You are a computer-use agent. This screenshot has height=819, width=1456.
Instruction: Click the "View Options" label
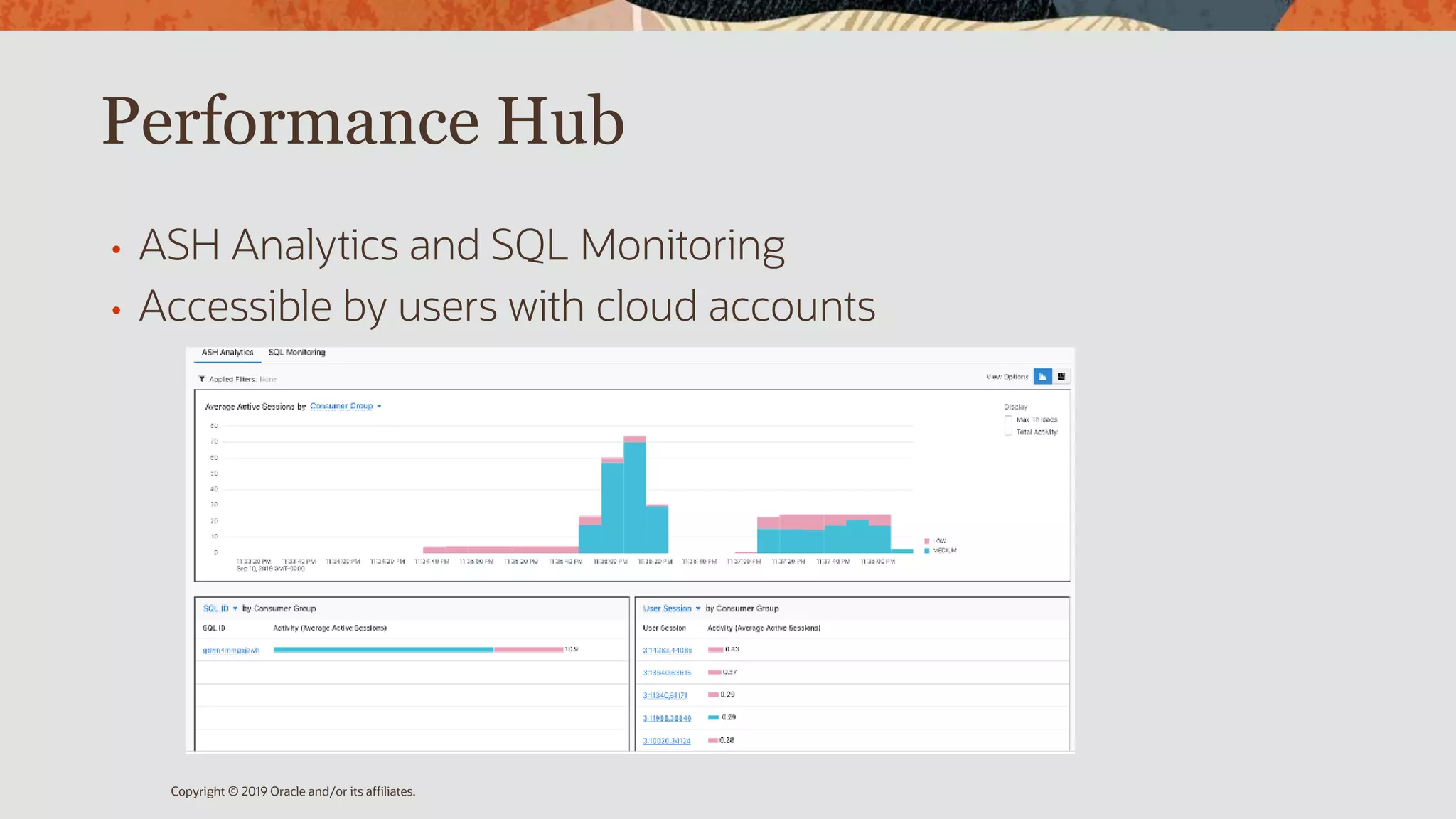click(1007, 377)
